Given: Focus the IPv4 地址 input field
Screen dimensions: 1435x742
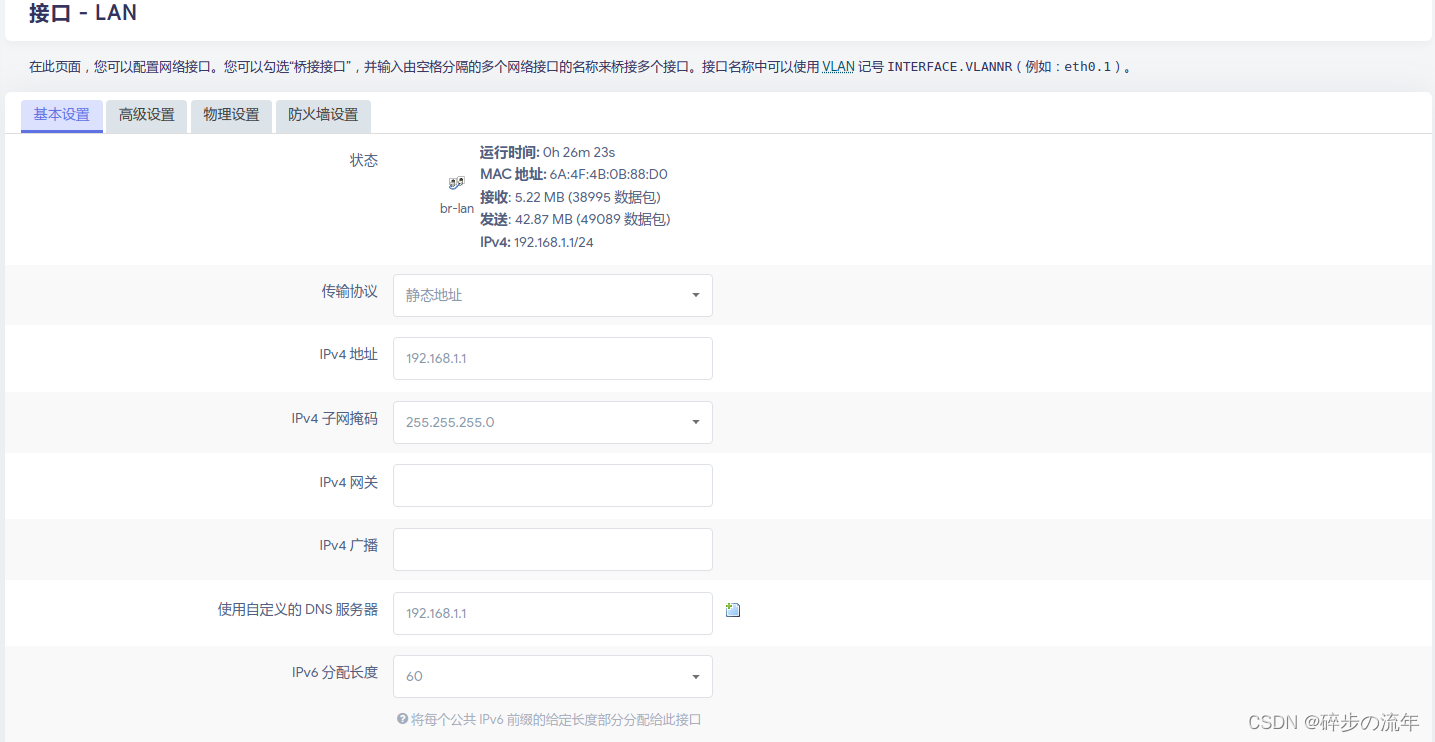Looking at the screenshot, I should [553, 358].
